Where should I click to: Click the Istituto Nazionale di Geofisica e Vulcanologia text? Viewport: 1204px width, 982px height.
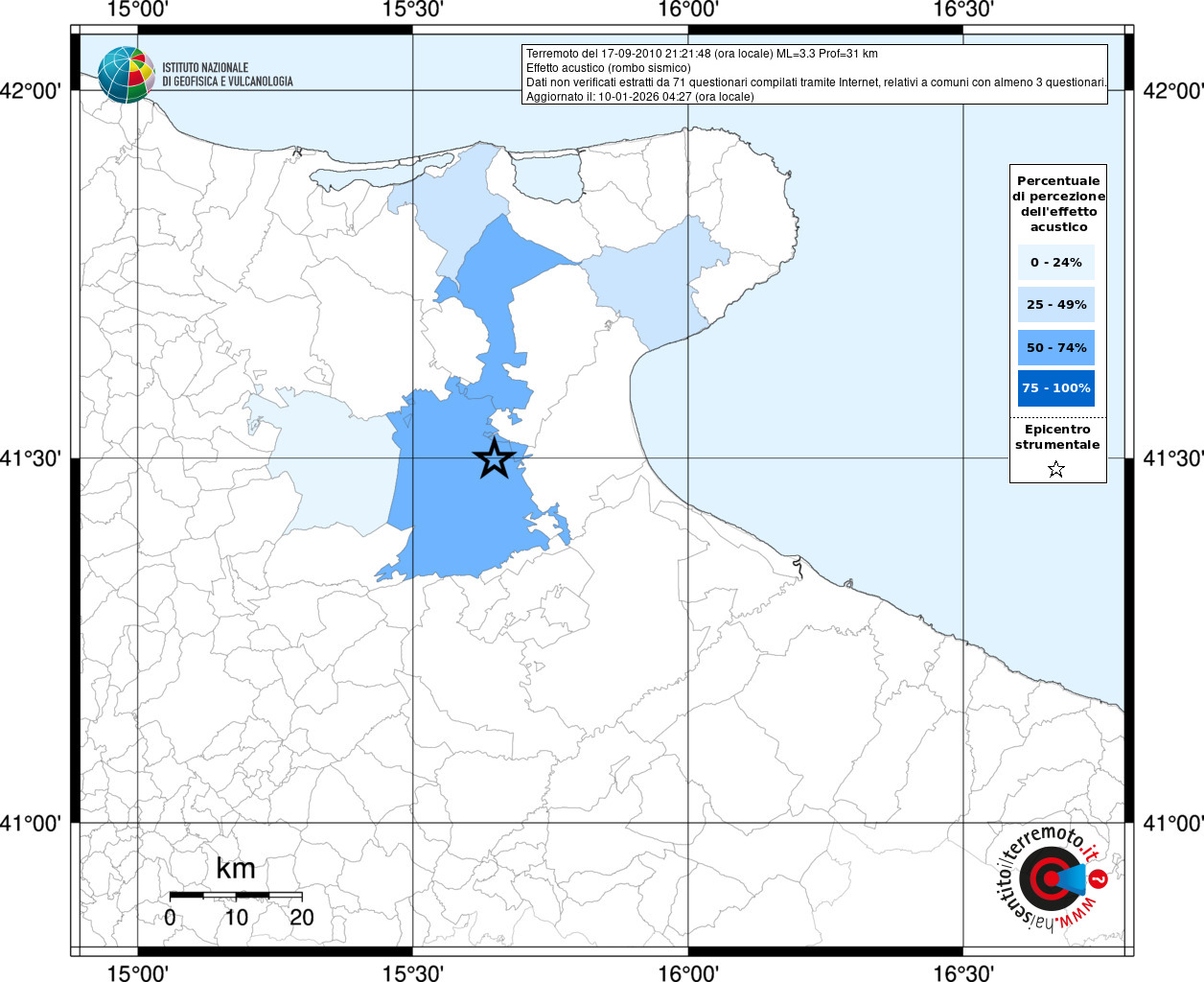227,75
